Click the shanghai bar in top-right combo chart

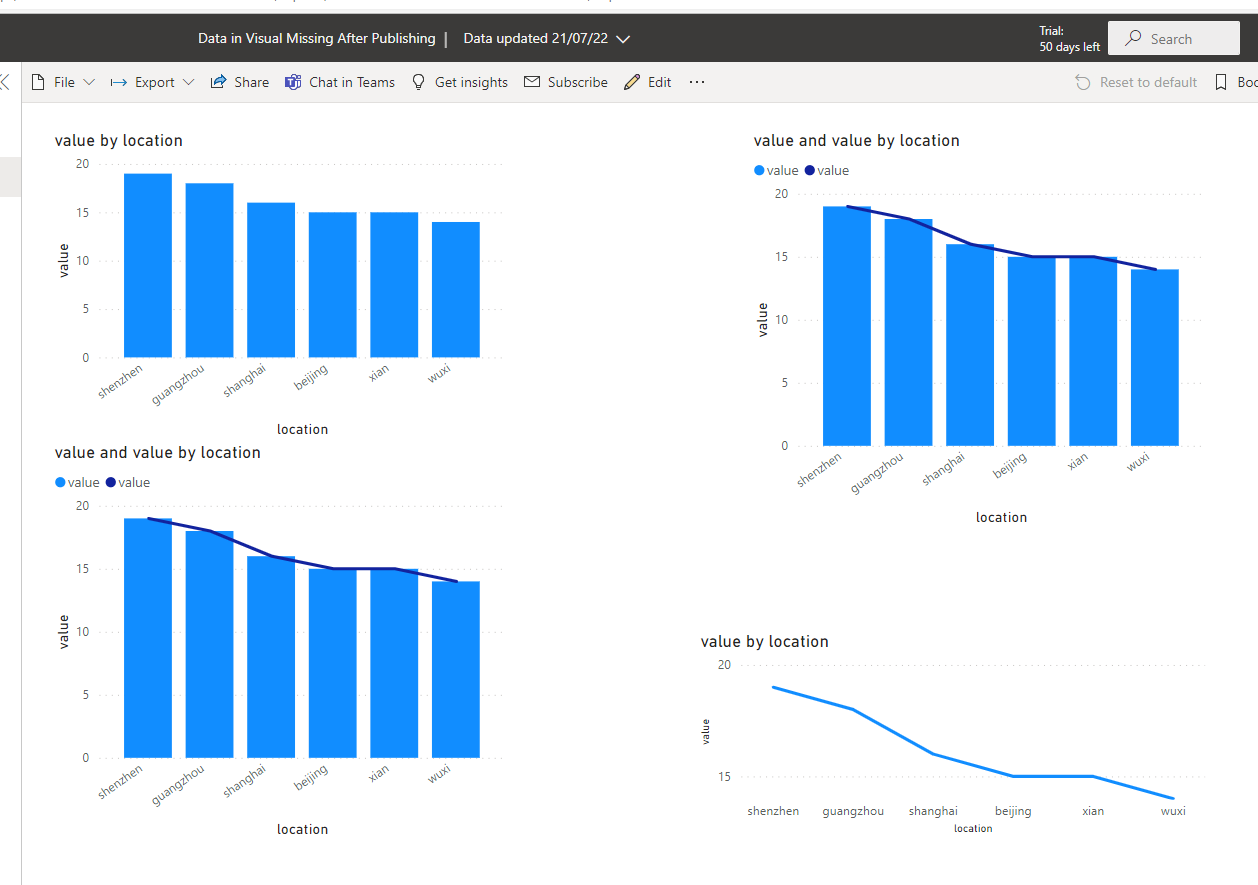(970, 345)
